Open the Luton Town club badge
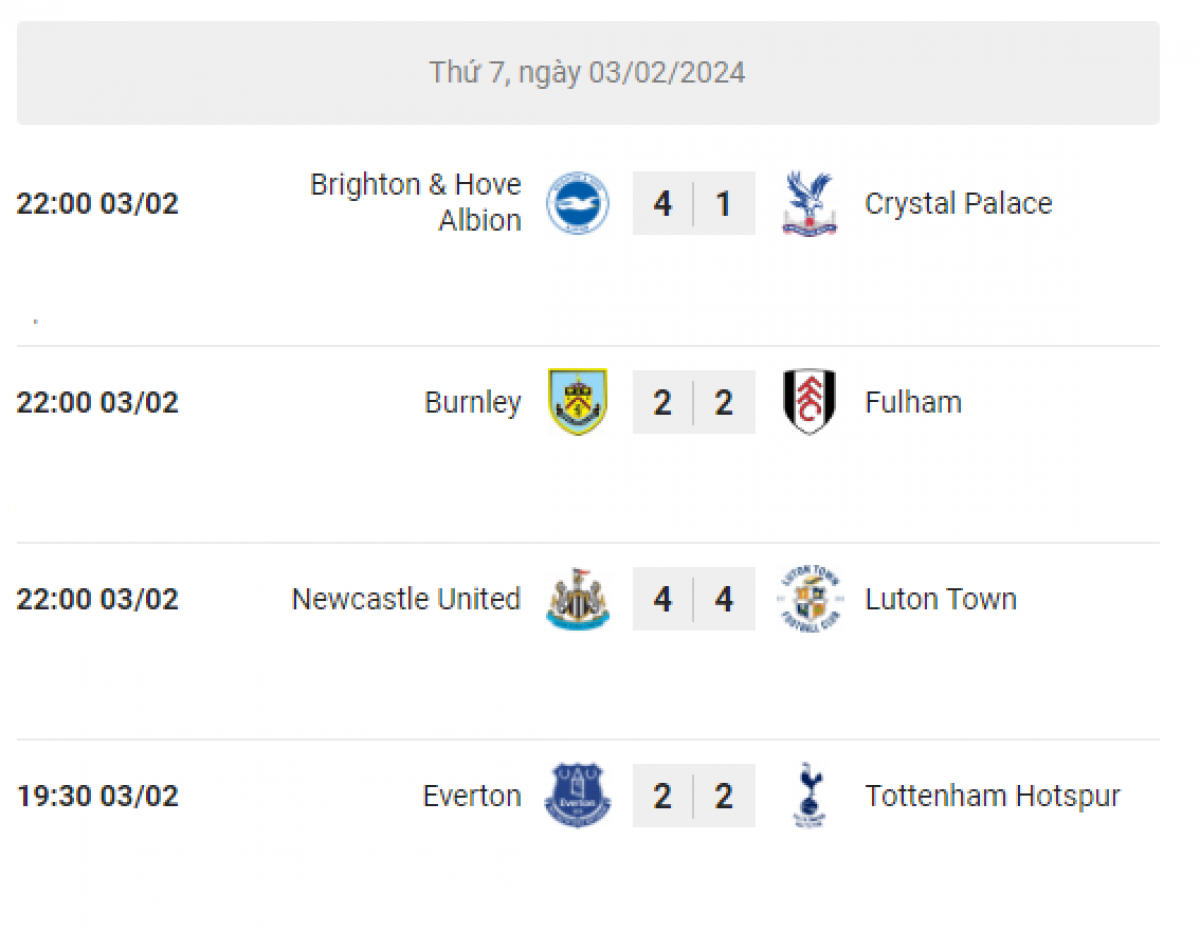Image resolution: width=1200 pixels, height=931 pixels. (x=809, y=599)
